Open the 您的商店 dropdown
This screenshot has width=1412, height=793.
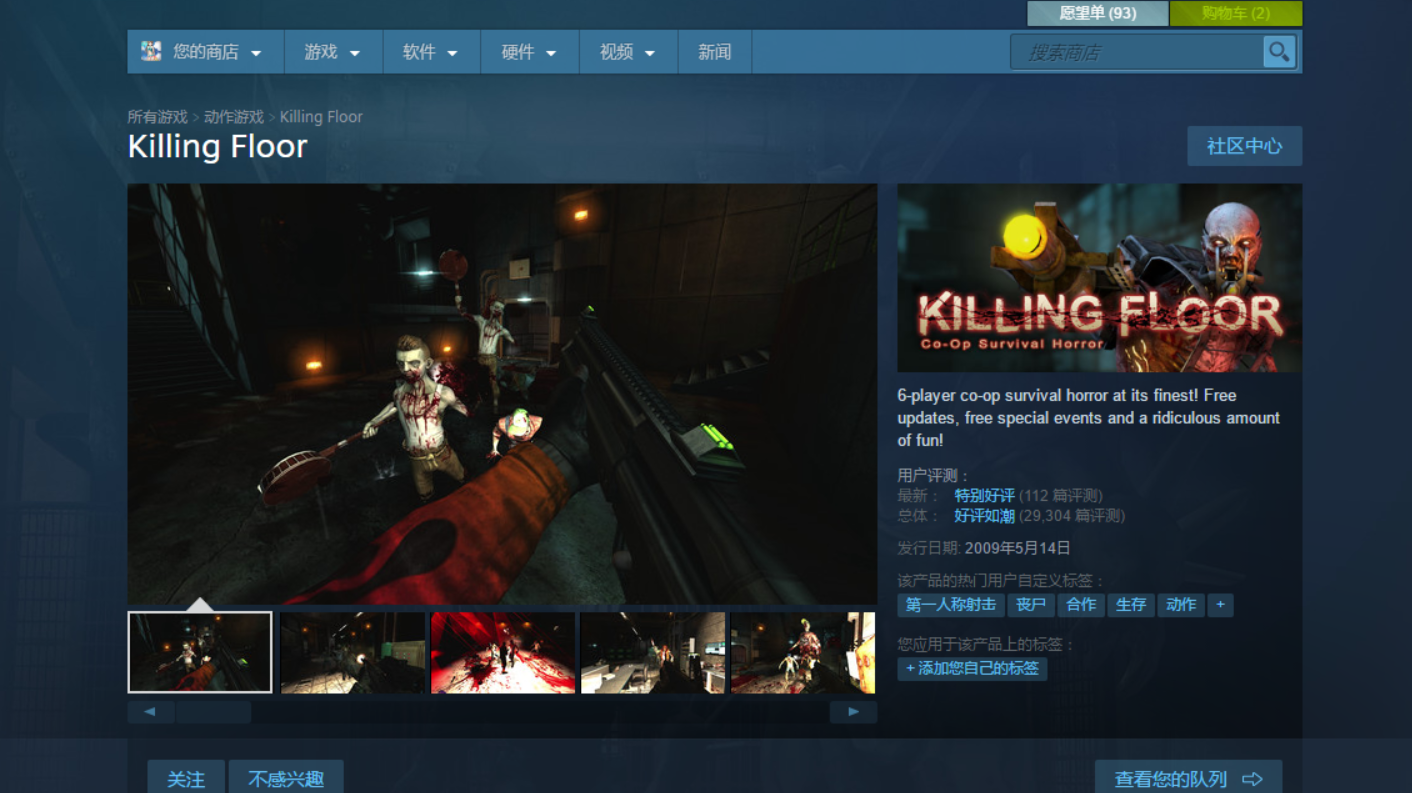click(205, 52)
